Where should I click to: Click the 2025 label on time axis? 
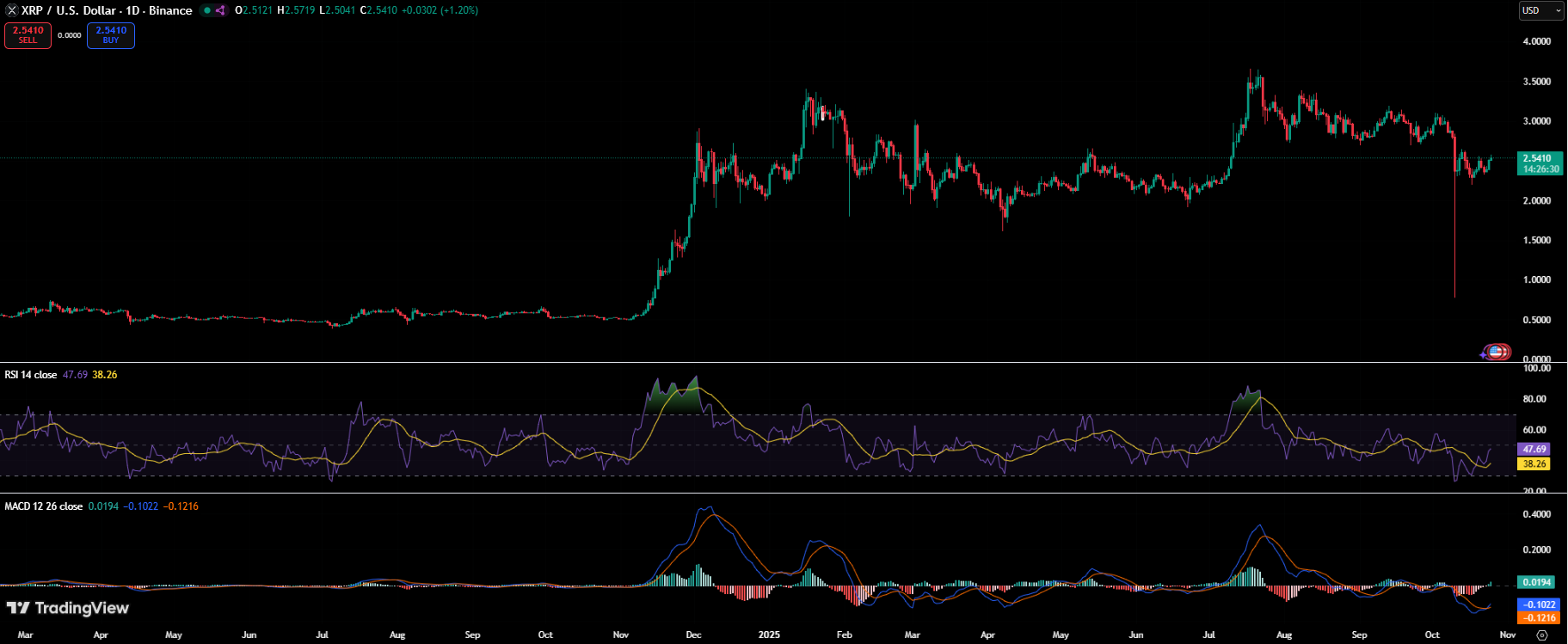pos(769,635)
